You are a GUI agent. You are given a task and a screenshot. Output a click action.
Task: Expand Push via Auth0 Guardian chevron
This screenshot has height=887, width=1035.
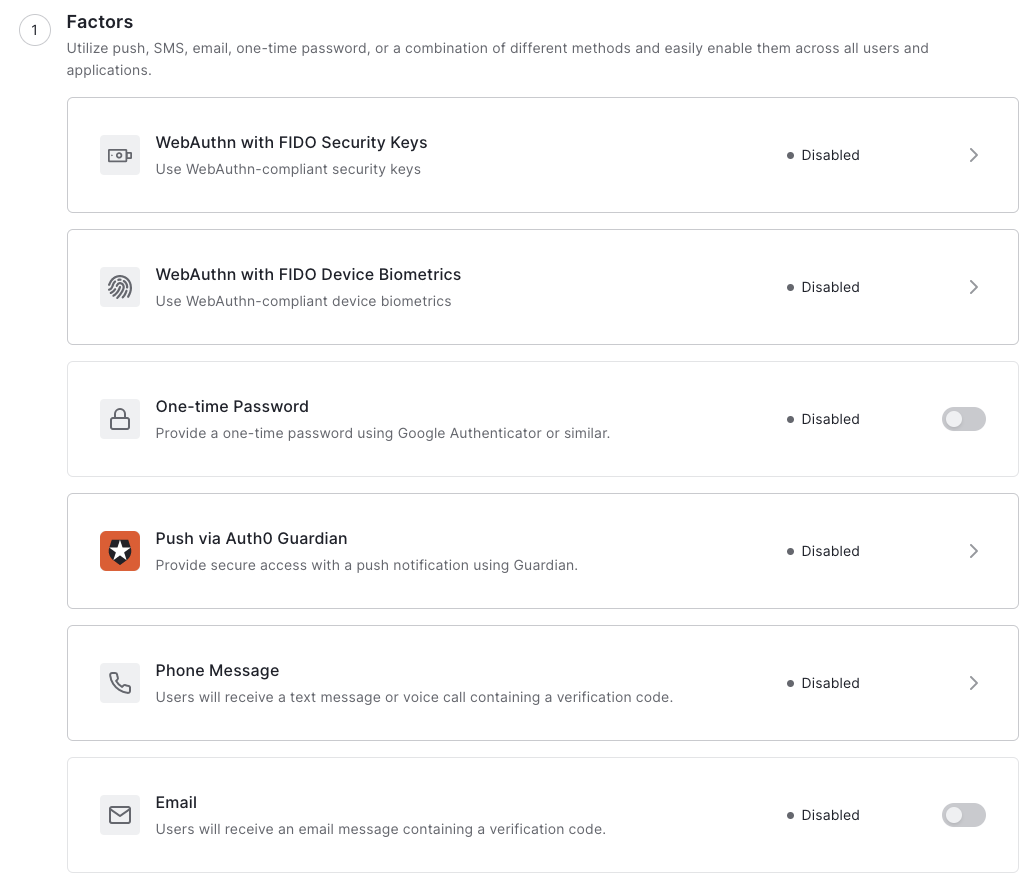point(973,551)
